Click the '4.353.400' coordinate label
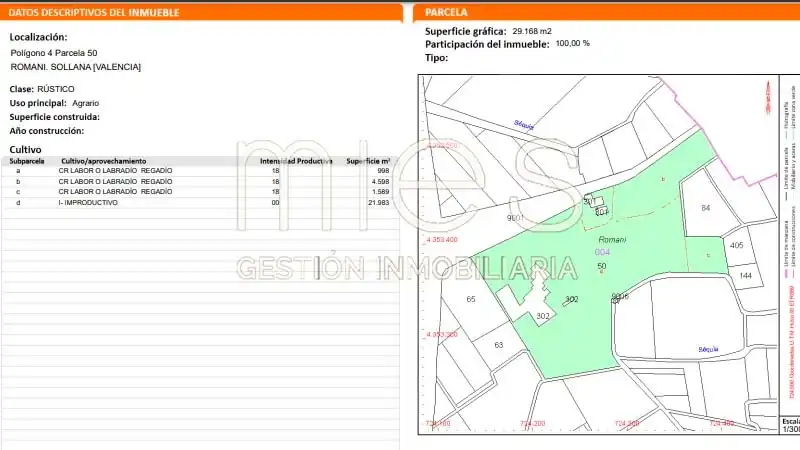Image resolution: width=800 pixels, height=450 pixels. [442, 240]
